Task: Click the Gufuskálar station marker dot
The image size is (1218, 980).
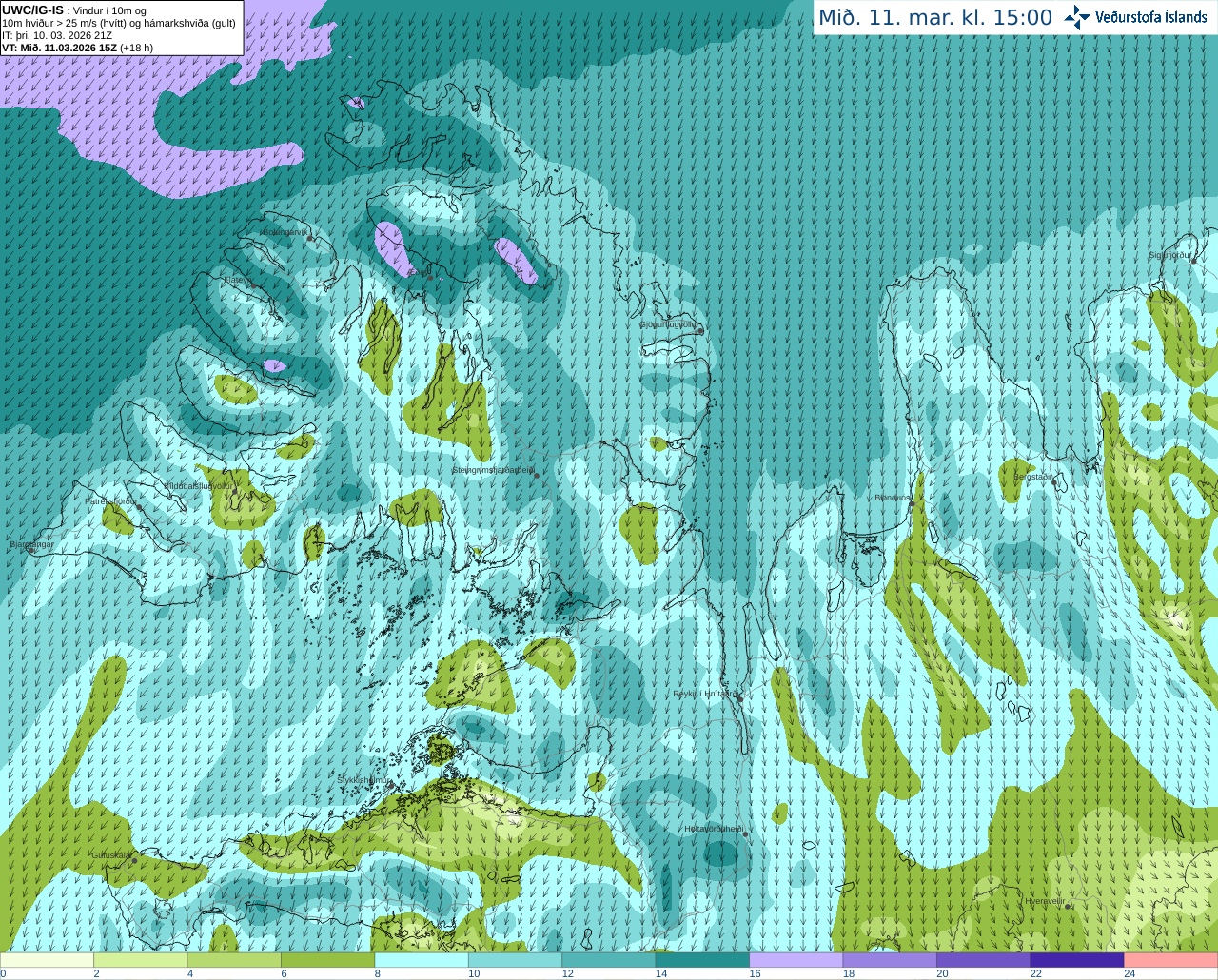Action: point(133,860)
